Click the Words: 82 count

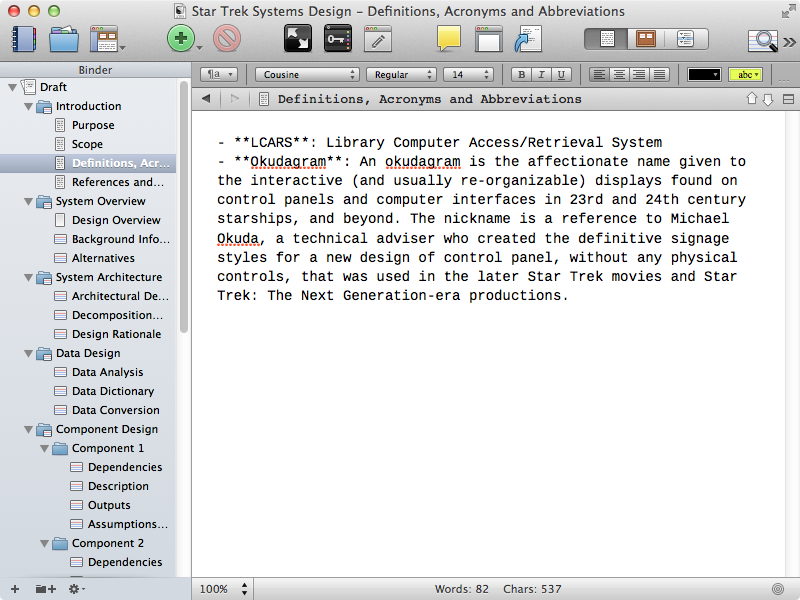coord(461,589)
